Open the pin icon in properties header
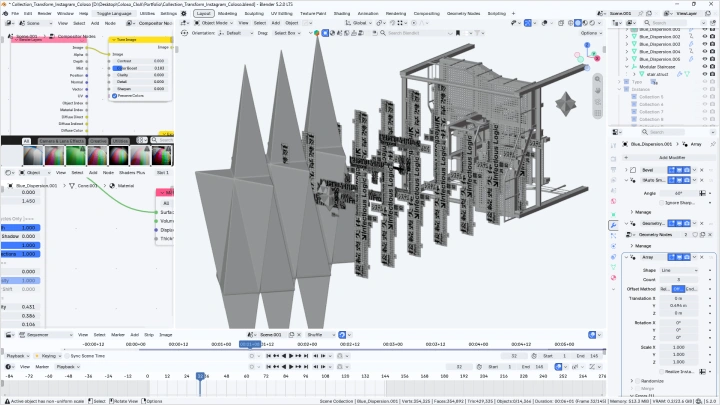 713,144
